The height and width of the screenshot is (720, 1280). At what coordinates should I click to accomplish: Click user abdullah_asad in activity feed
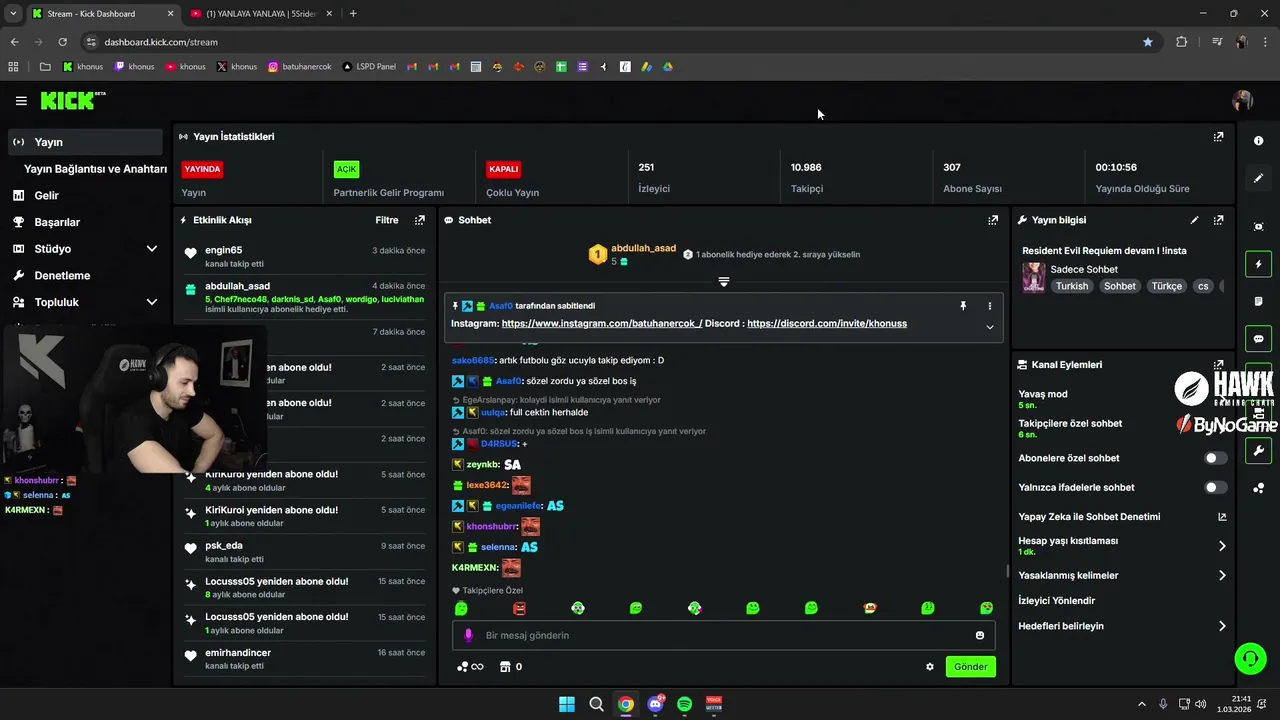(x=237, y=286)
